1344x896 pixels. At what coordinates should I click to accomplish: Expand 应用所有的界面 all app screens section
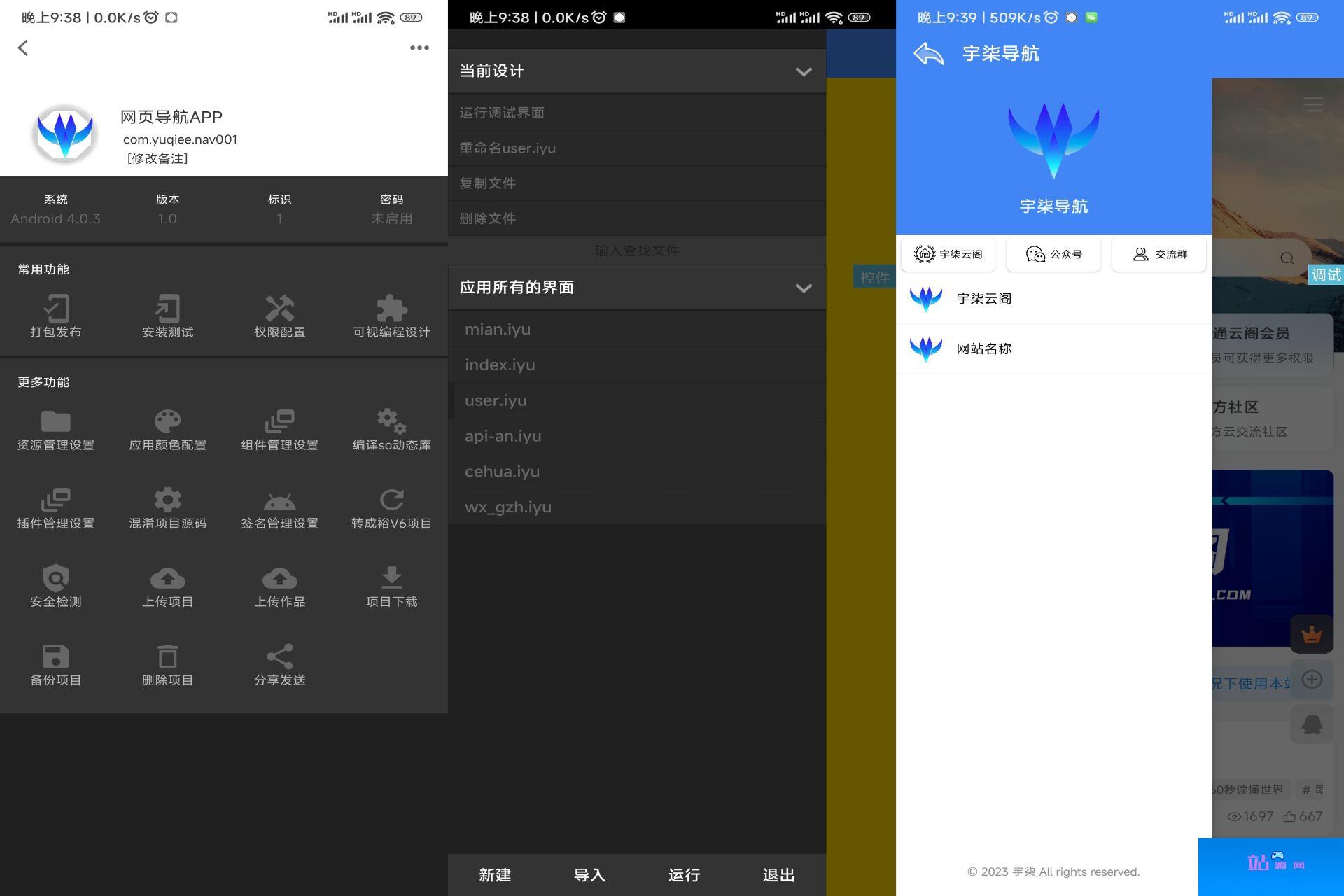[804, 288]
